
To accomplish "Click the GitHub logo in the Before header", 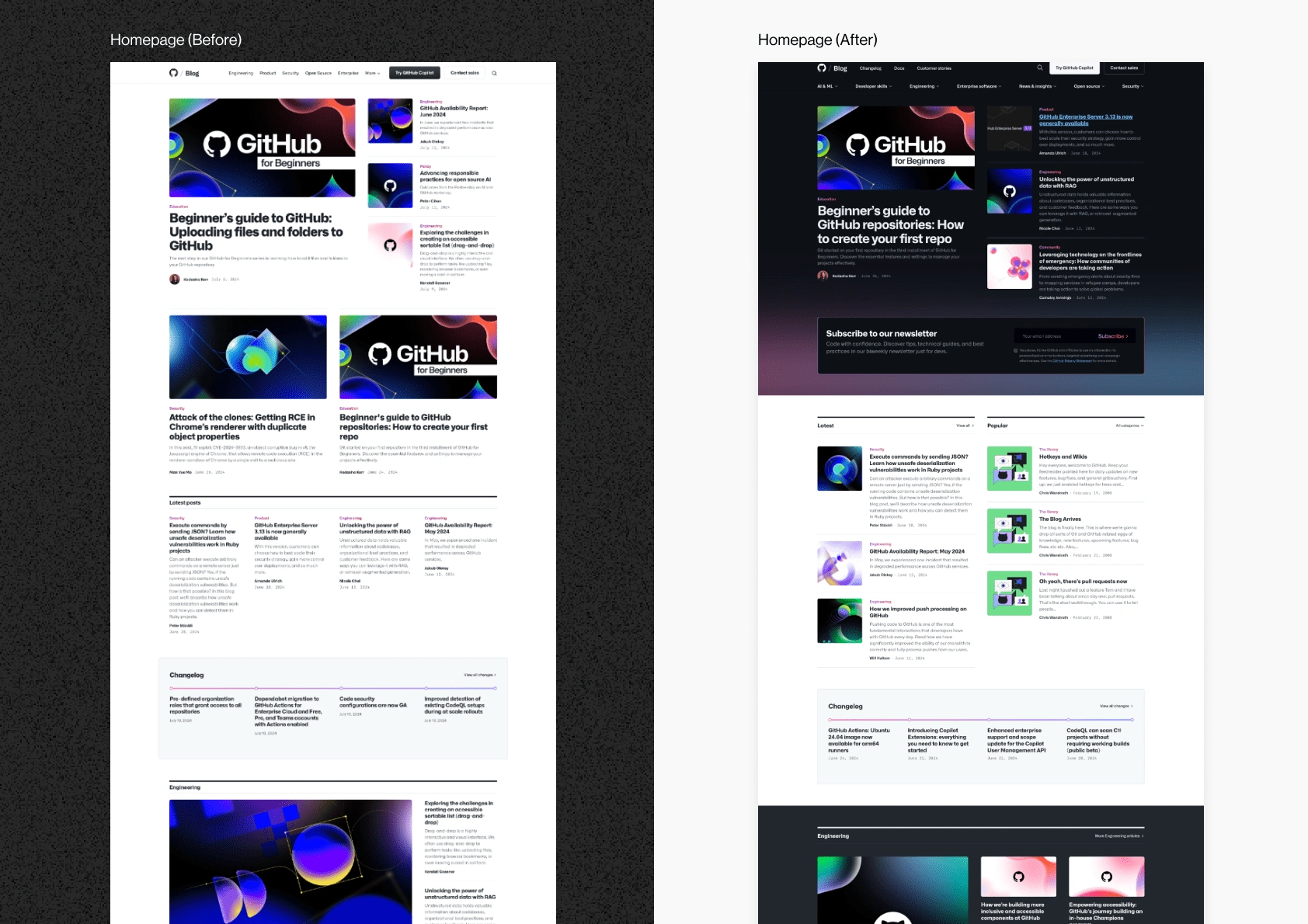I will tap(173, 73).
